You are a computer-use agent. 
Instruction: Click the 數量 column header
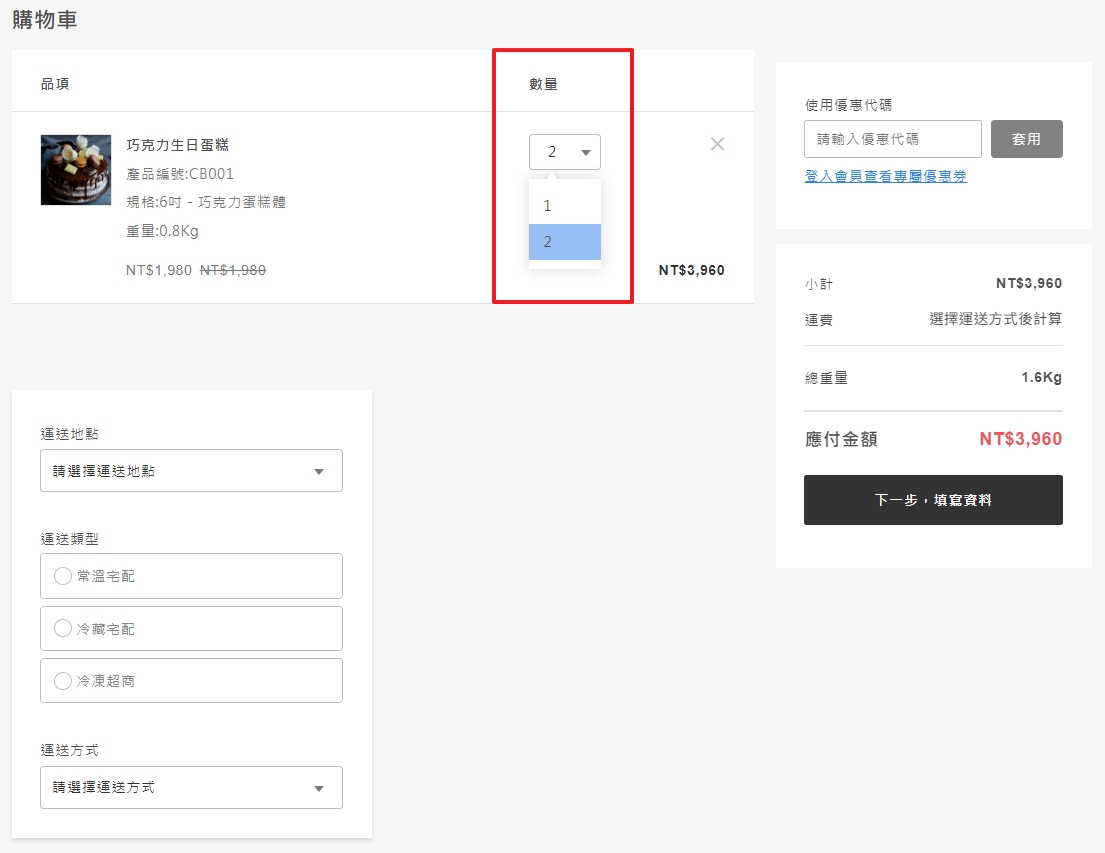point(543,84)
